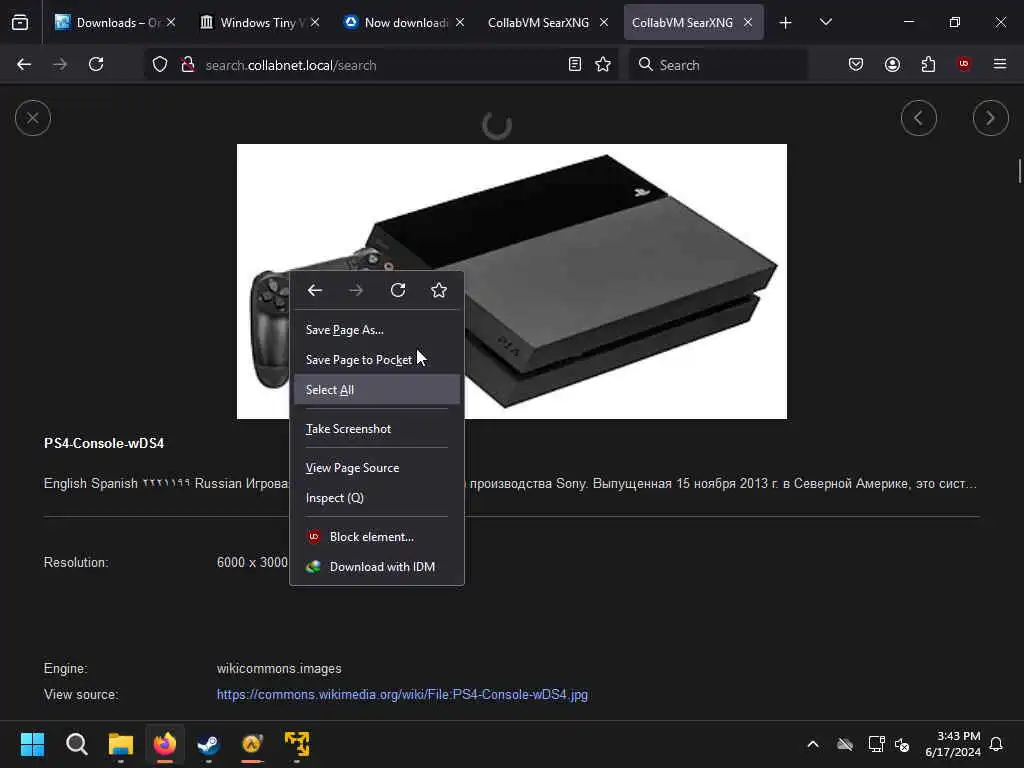The width and height of the screenshot is (1024, 768).
Task: Reload page with toolbar refresh icon
Action: point(96,64)
